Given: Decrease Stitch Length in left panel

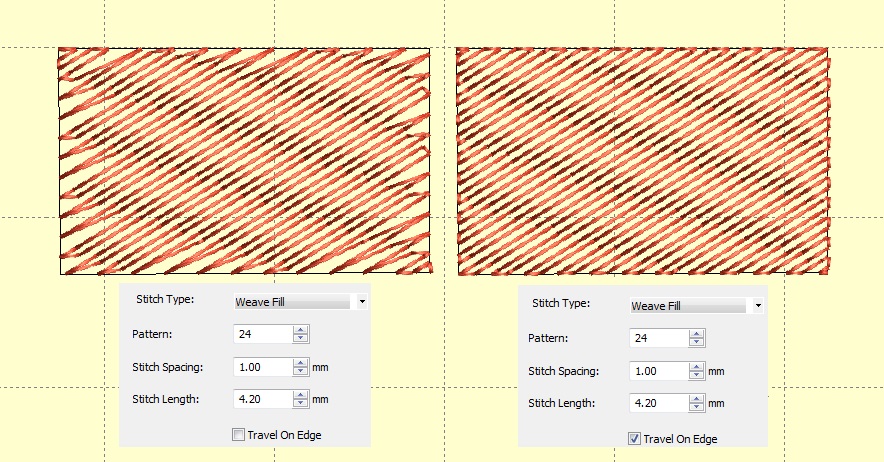Looking at the screenshot, I should (300, 403).
